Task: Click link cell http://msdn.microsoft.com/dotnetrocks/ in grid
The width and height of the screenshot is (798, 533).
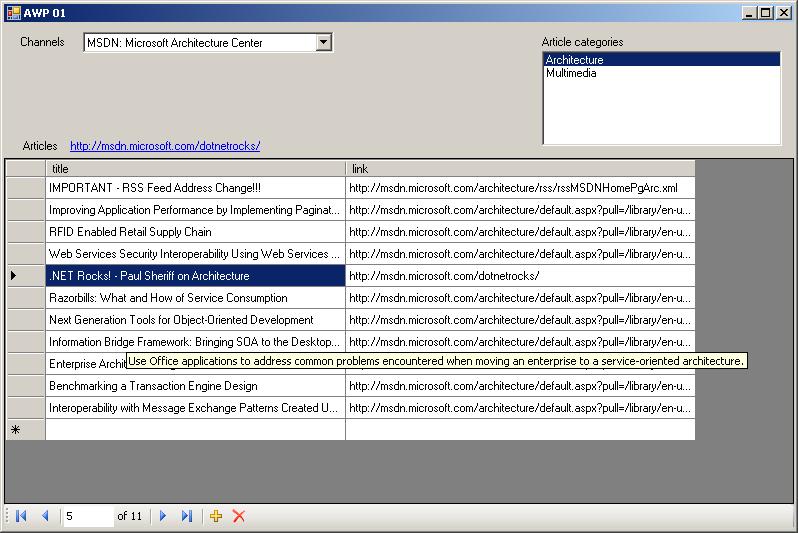Action: coord(520,275)
